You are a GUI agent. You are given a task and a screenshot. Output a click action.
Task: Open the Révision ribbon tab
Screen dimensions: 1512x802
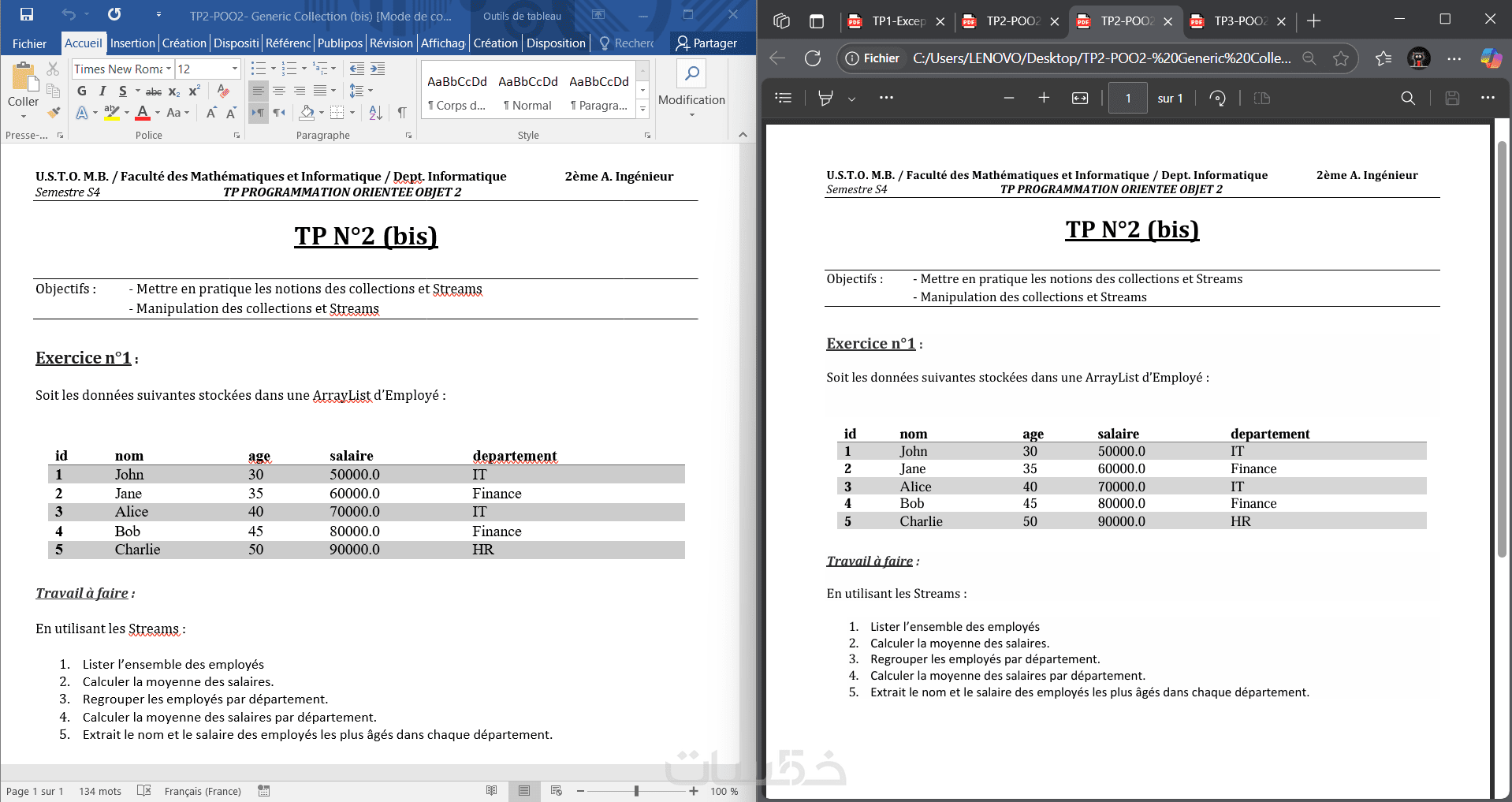click(x=391, y=43)
